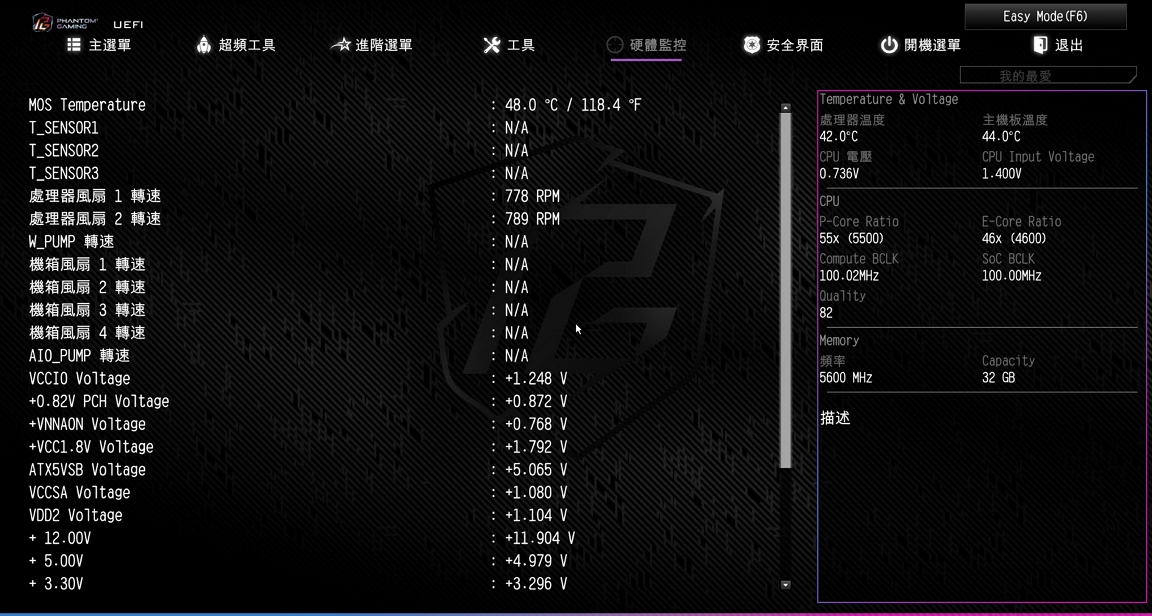Select the +VNNAON Voltage row
Screen dimensions: 1152x616
click(x=400, y=424)
